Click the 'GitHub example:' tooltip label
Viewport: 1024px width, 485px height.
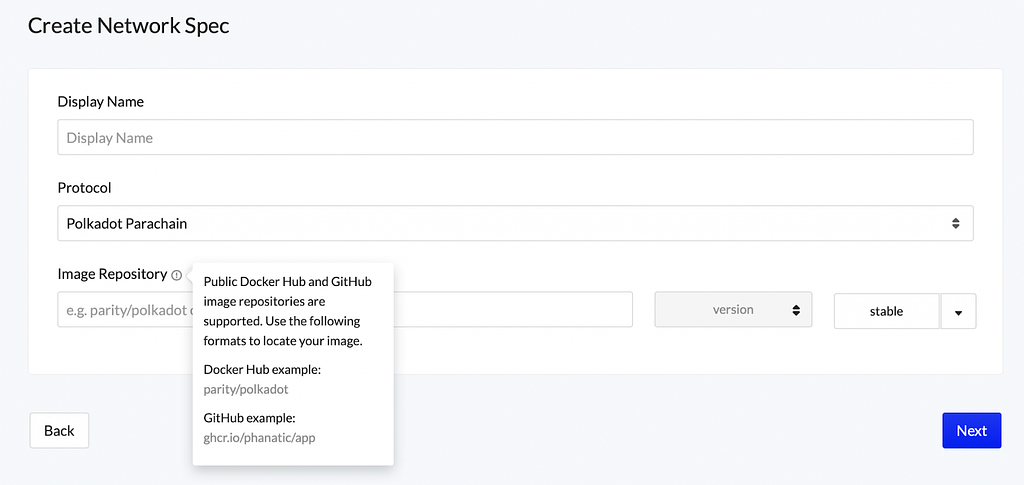[x=249, y=418]
